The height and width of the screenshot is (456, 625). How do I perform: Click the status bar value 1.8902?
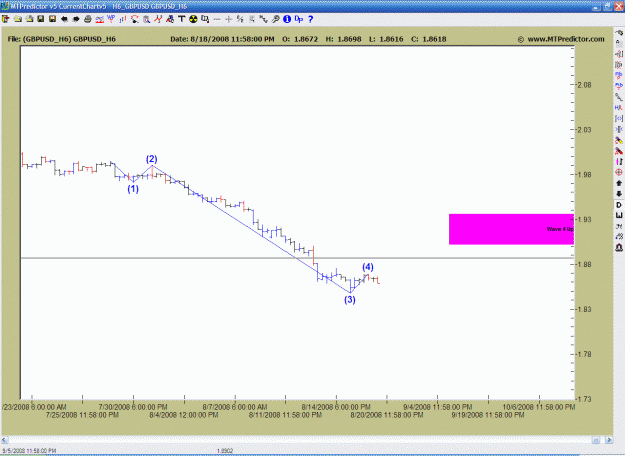(x=225, y=451)
